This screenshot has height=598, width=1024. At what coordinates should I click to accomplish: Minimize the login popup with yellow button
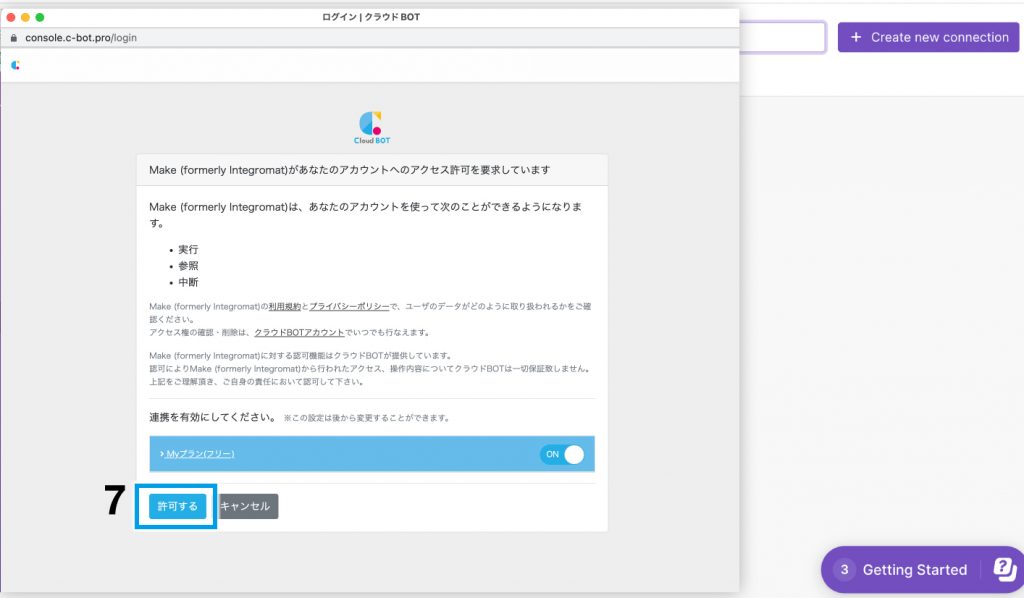click(x=25, y=17)
